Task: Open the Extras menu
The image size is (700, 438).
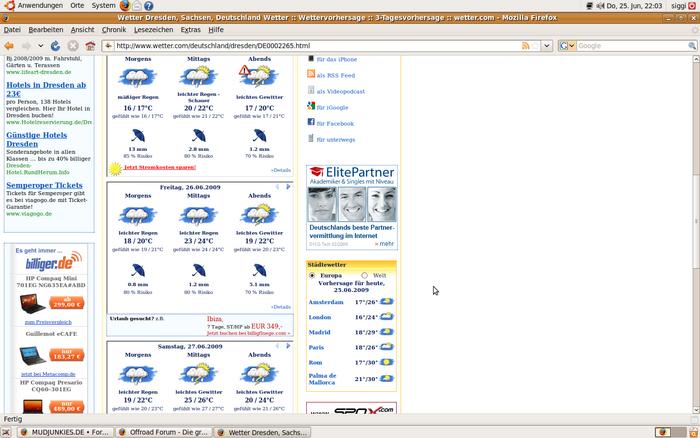Action: point(191,29)
